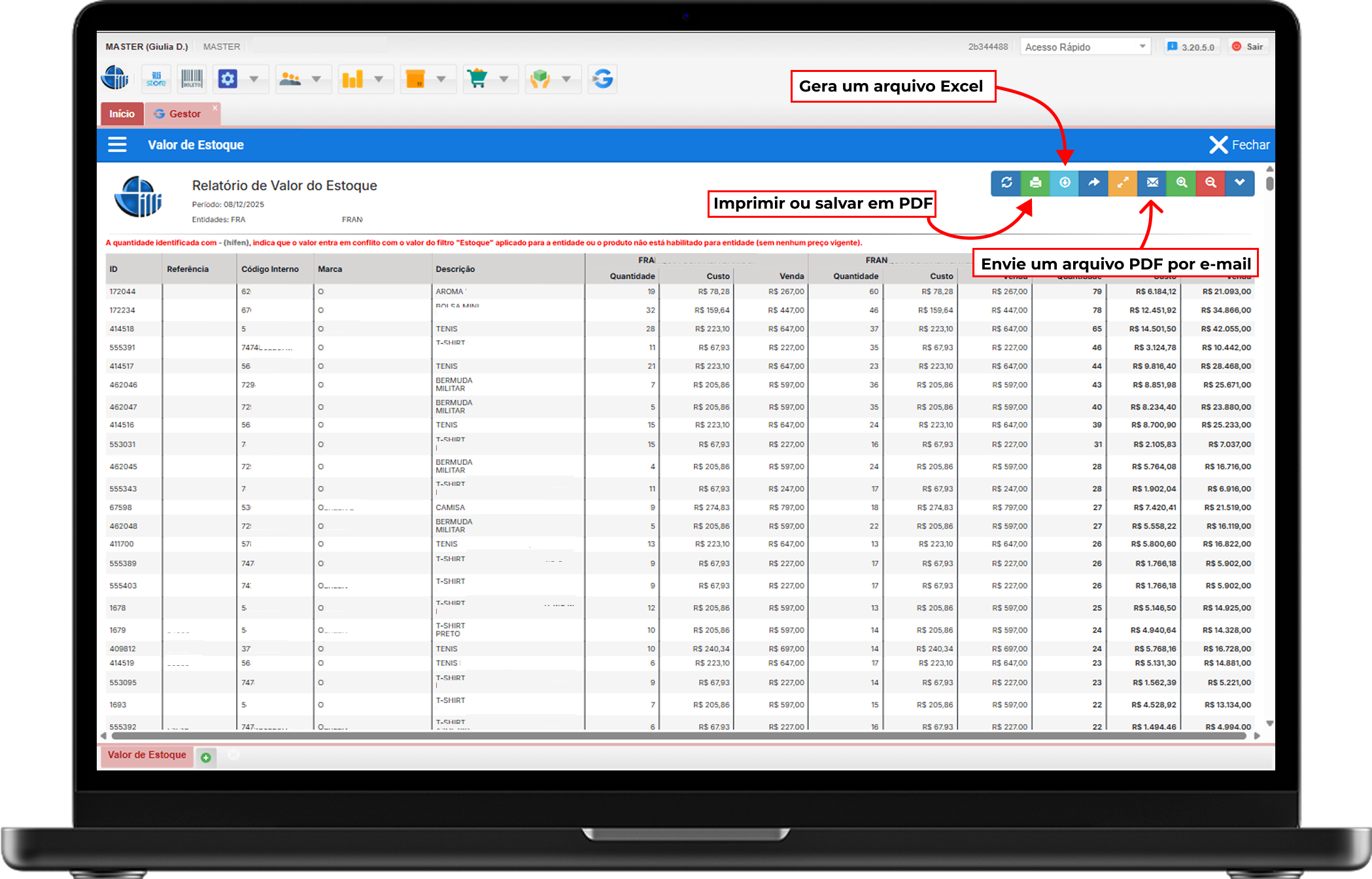
Task: Zoom in on the report
Action: pyautogui.click(x=1181, y=183)
